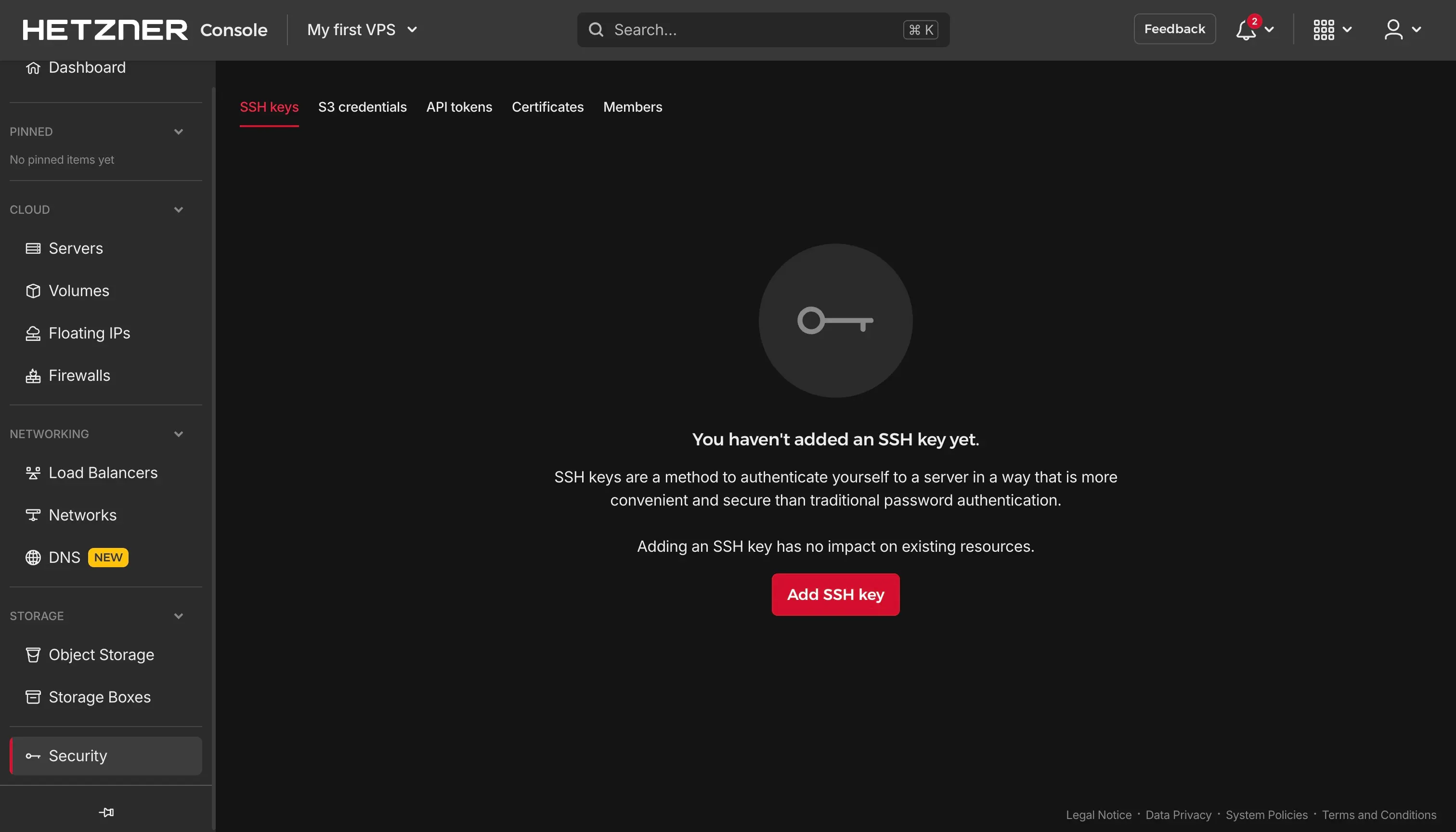Open Load Balancers under Networking
The image size is (1456, 832).
click(103, 472)
